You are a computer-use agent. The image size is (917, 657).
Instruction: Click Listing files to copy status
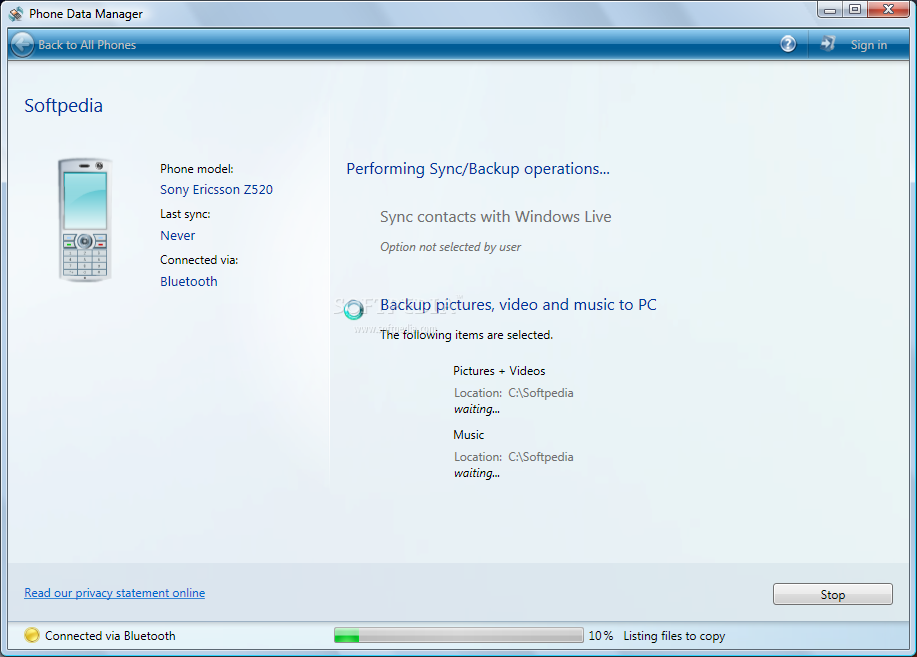674,636
